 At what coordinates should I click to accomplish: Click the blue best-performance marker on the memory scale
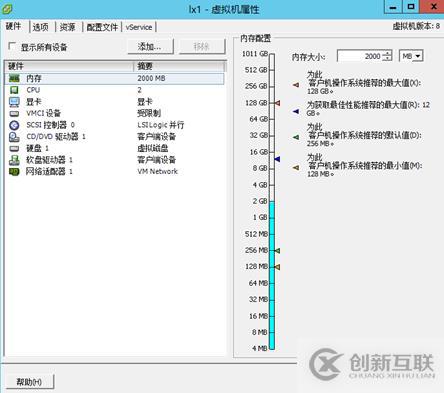[277, 159]
